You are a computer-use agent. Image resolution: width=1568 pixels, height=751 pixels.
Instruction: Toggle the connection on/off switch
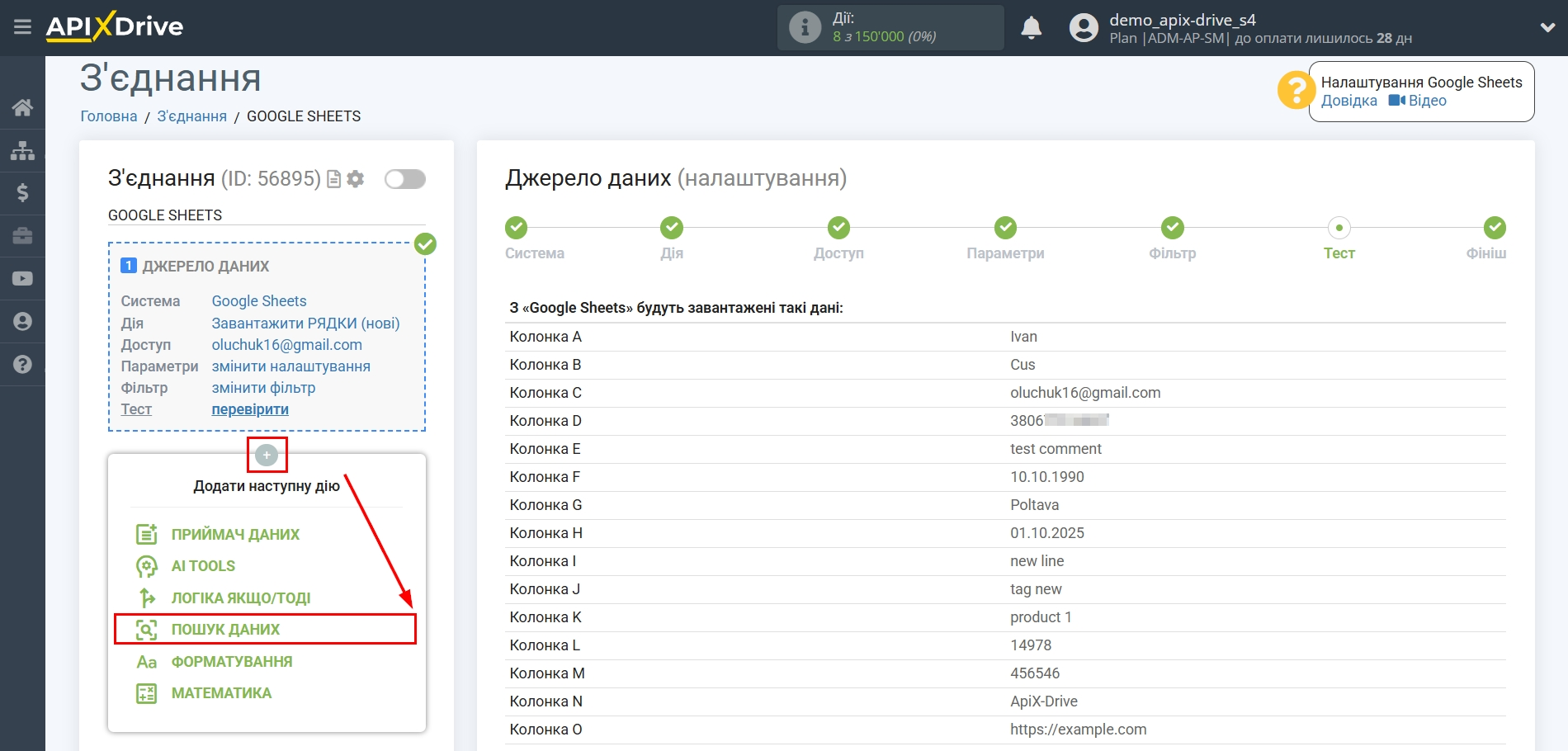(x=404, y=179)
